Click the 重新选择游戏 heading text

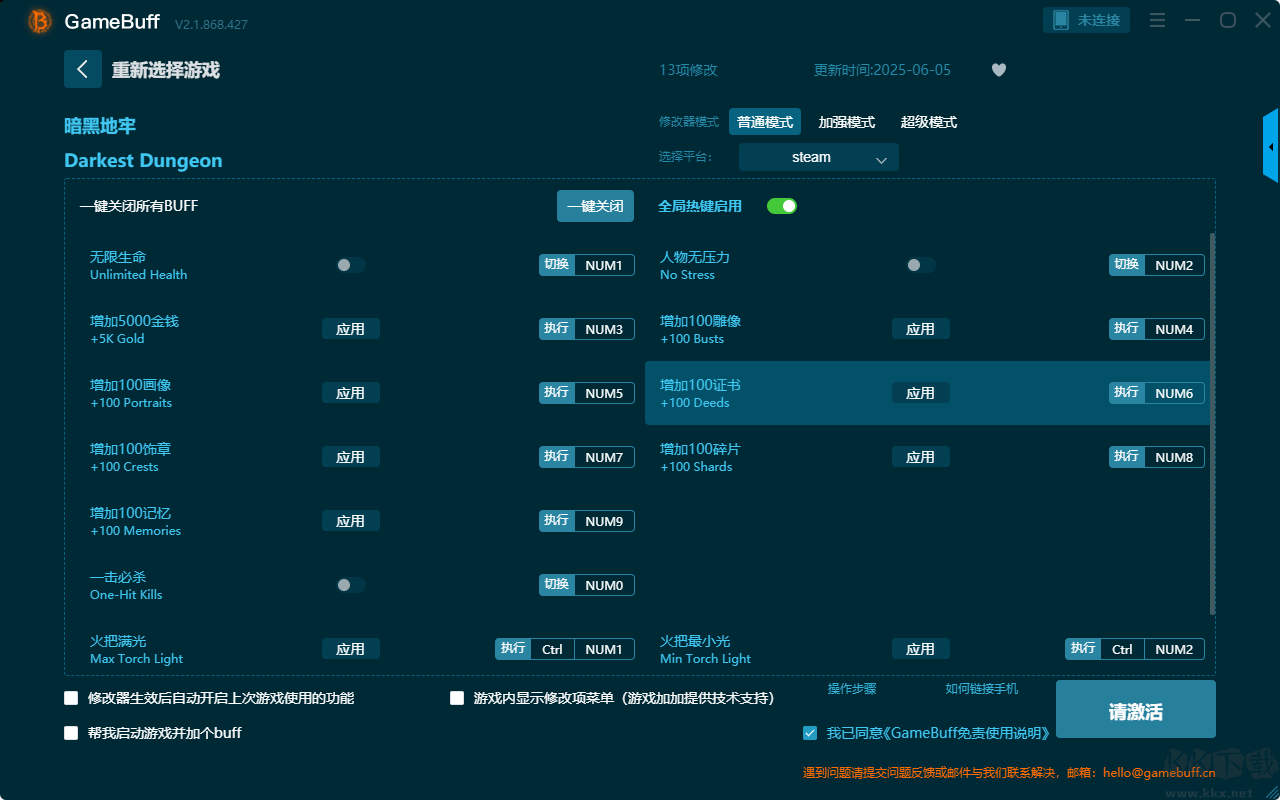(x=166, y=70)
